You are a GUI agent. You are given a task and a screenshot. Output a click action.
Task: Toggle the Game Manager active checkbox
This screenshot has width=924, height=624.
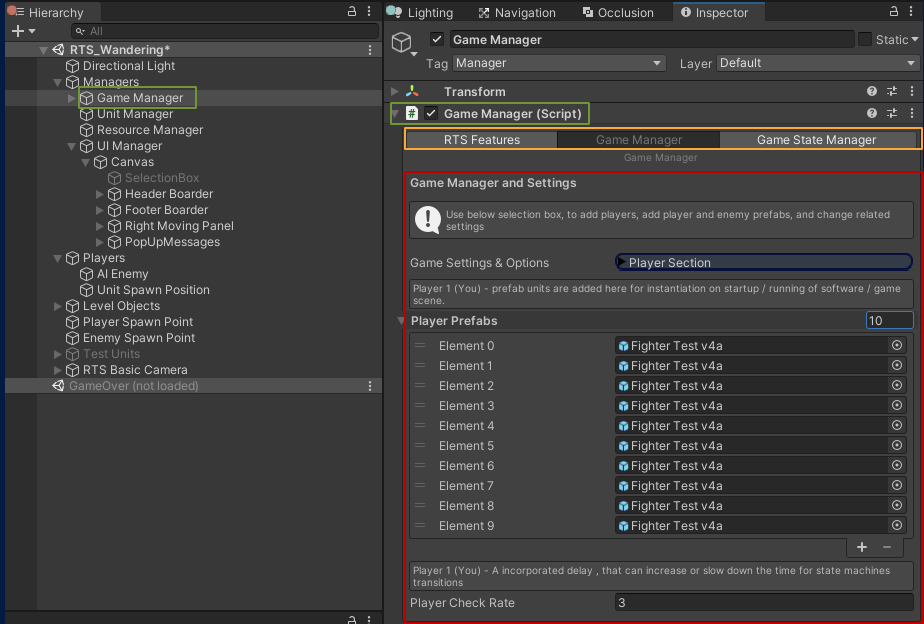pyautogui.click(x=438, y=39)
